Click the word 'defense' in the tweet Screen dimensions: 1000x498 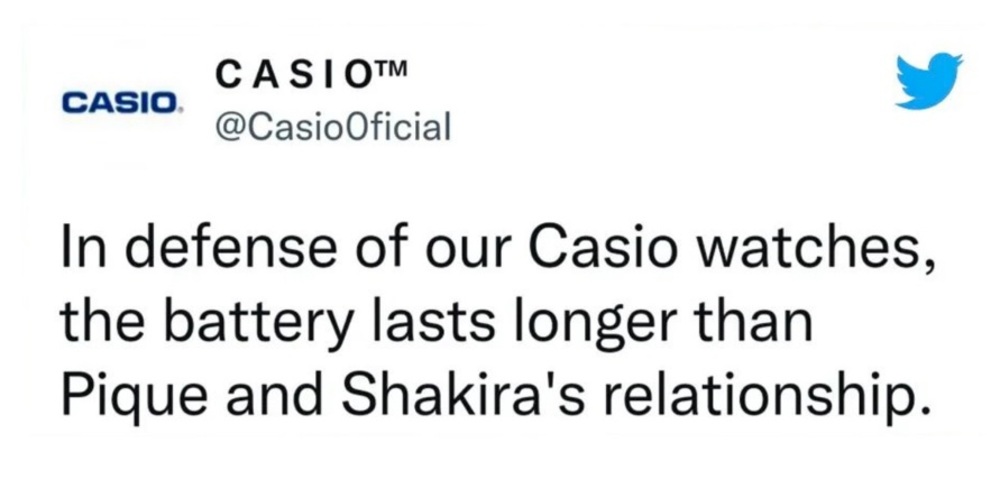[x=231, y=245]
